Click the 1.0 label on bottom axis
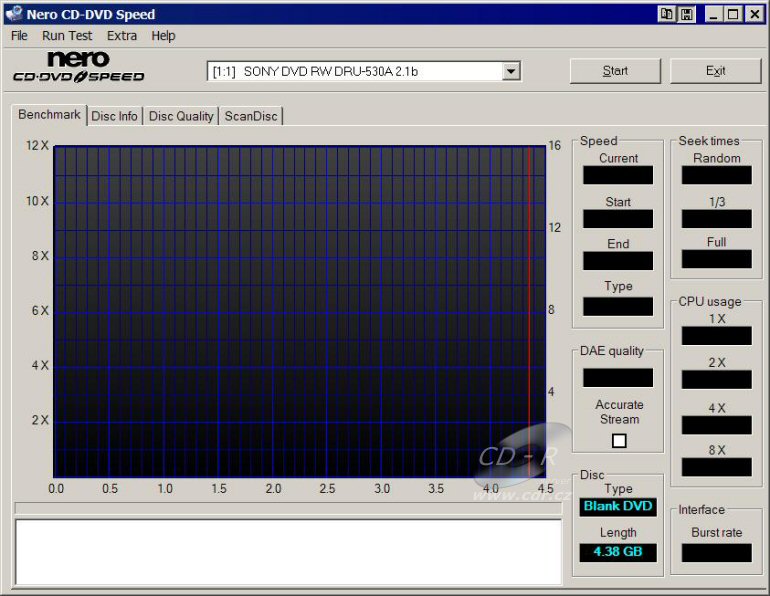This screenshot has height=596, width=770. (x=165, y=489)
